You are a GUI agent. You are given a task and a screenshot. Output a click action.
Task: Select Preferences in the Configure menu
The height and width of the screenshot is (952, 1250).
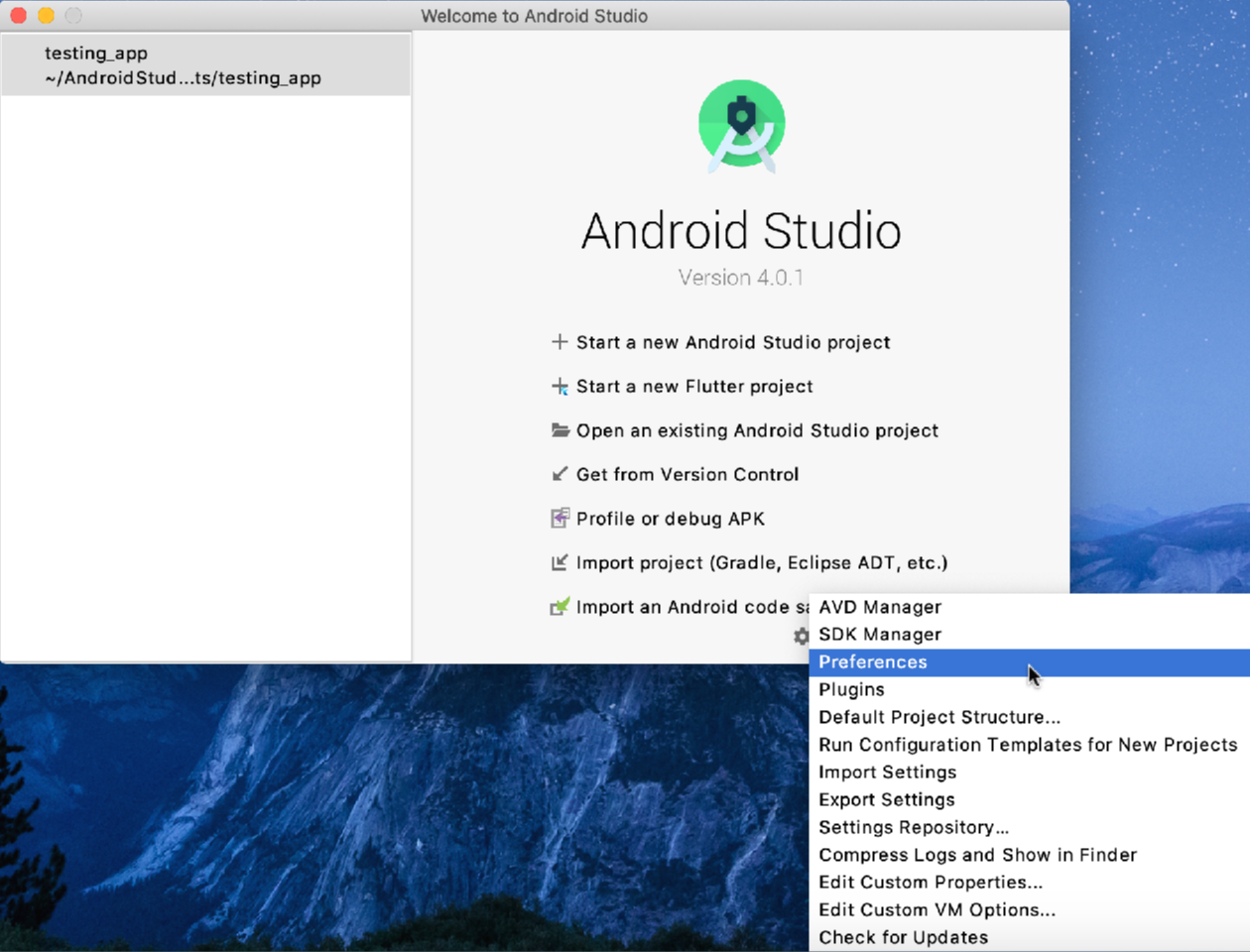click(1030, 662)
